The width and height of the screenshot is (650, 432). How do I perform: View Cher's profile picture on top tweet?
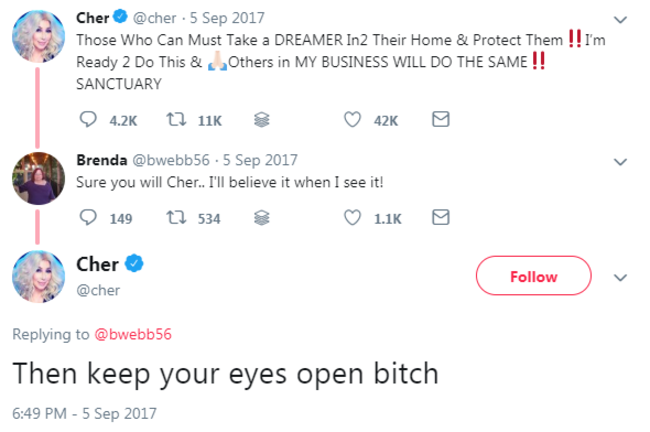(38, 40)
